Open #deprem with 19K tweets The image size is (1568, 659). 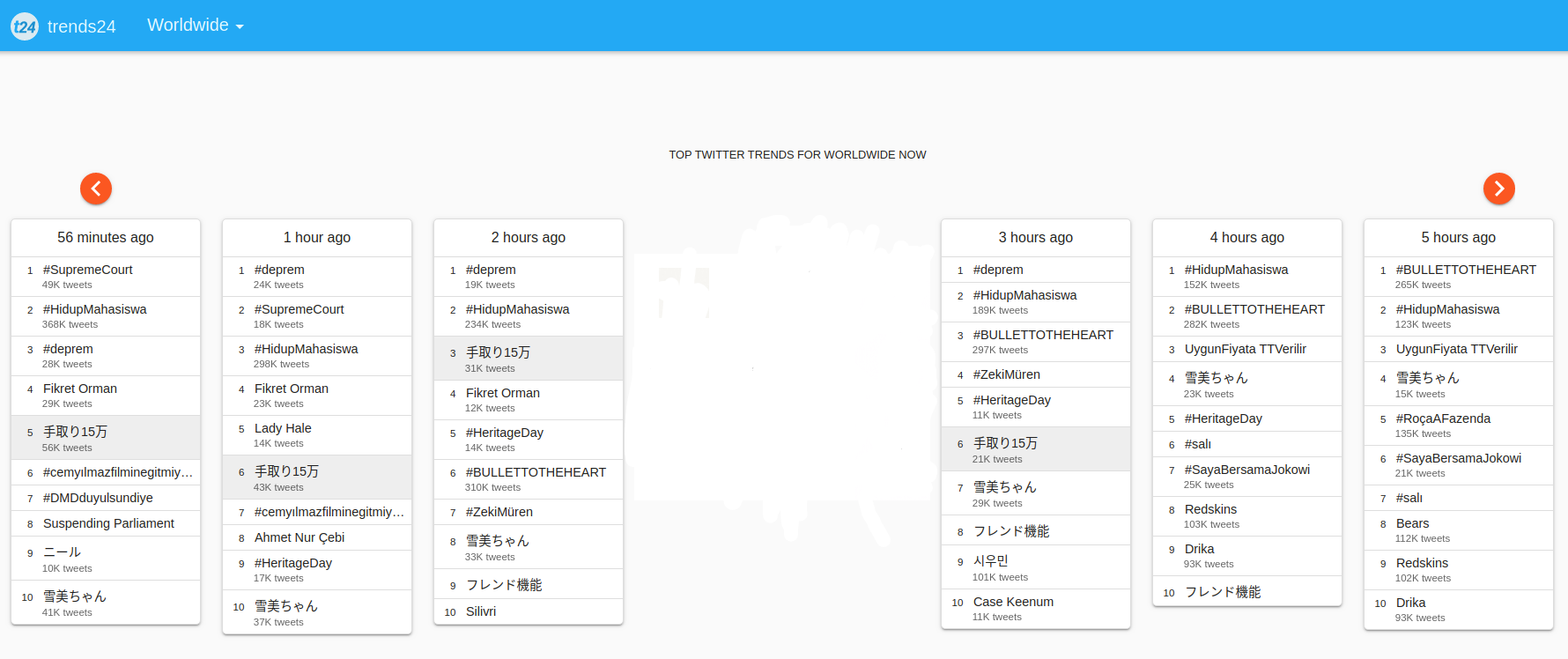pyautogui.click(x=491, y=270)
